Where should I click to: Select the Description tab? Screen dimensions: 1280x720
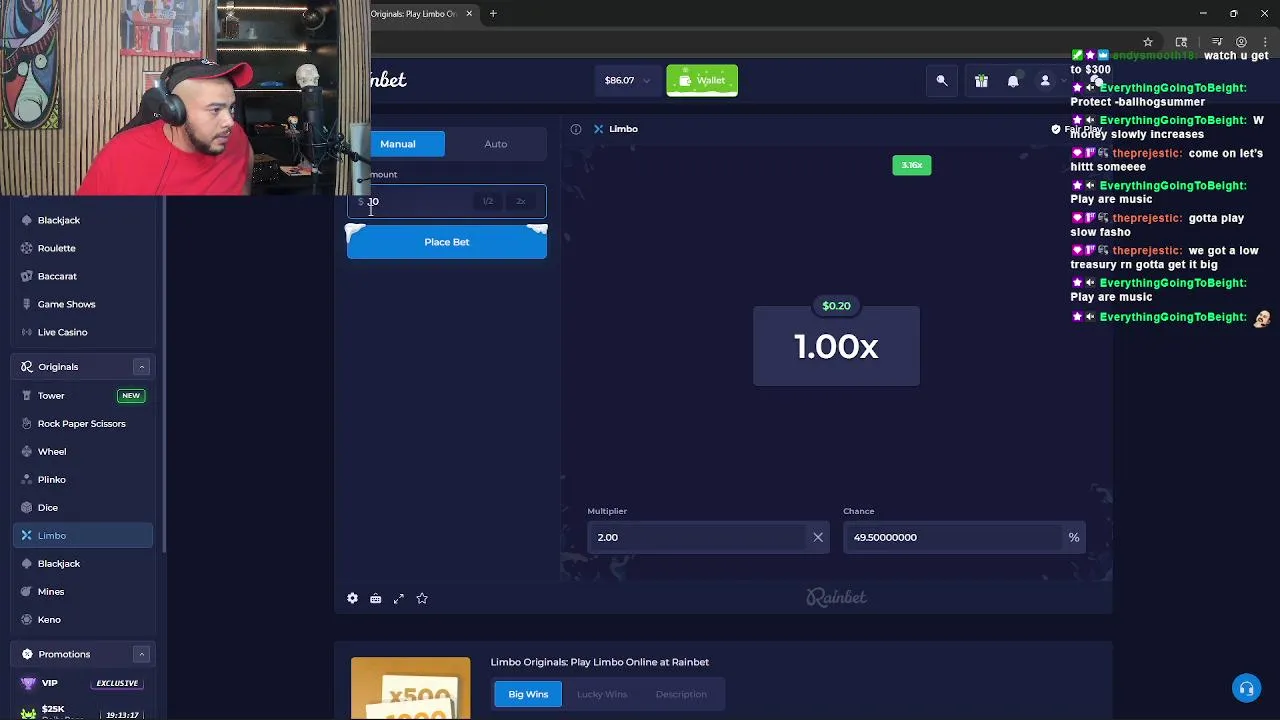[x=681, y=694]
